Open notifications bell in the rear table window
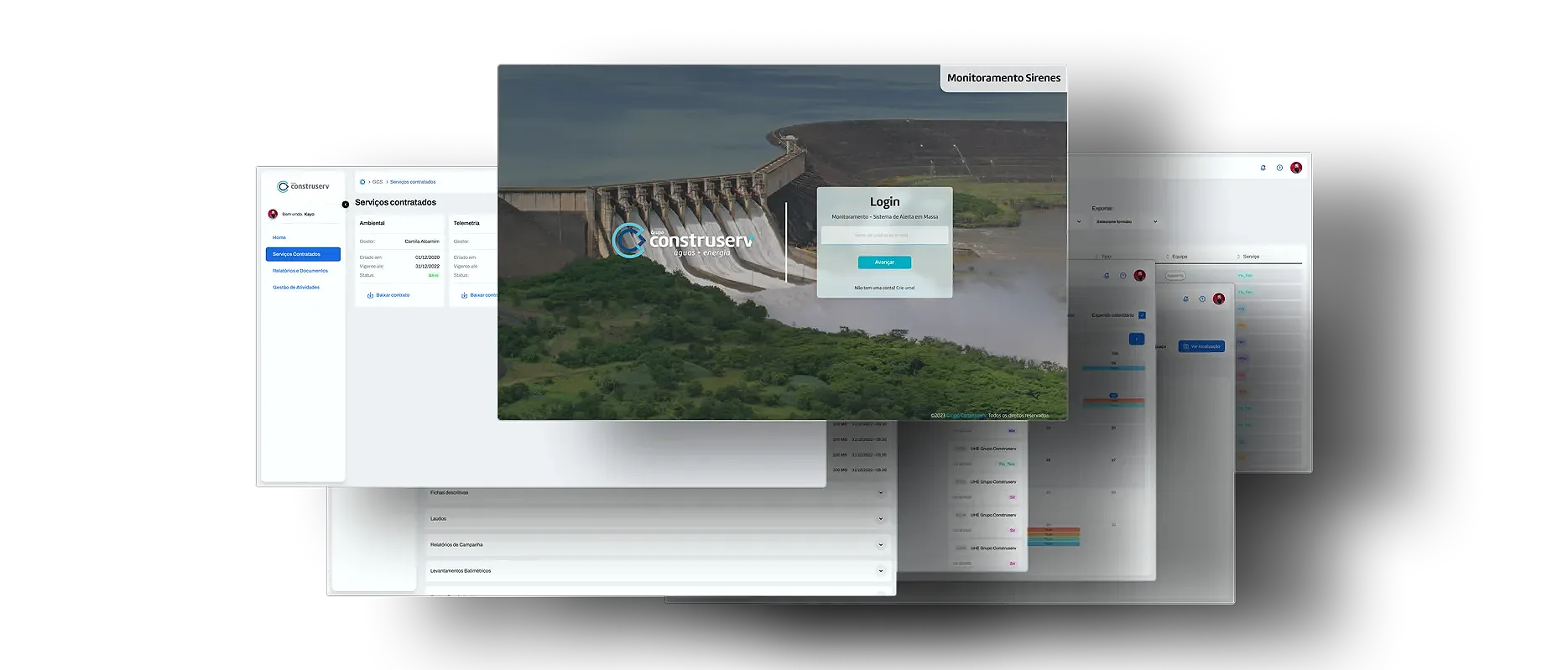Image resolution: width=1568 pixels, height=670 pixels. (x=1263, y=168)
